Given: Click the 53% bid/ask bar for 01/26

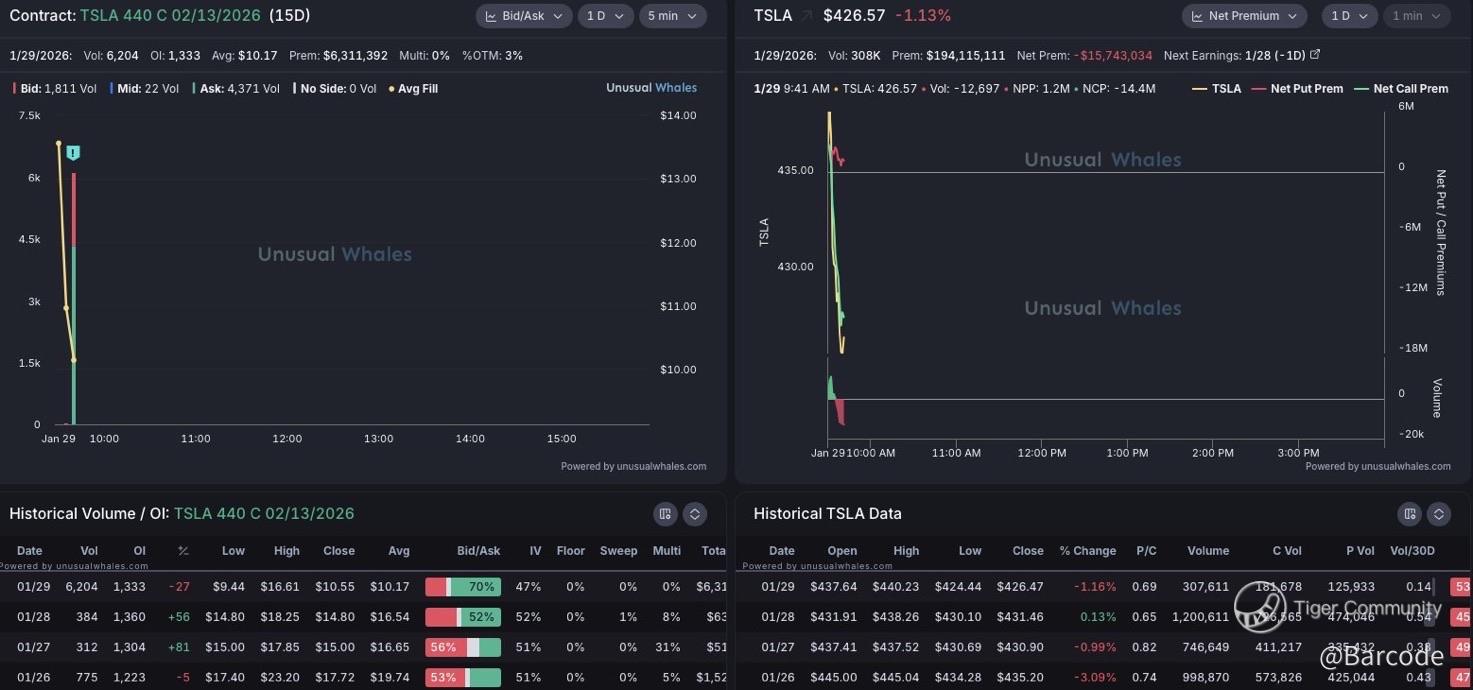Looking at the screenshot, I should click(x=463, y=677).
